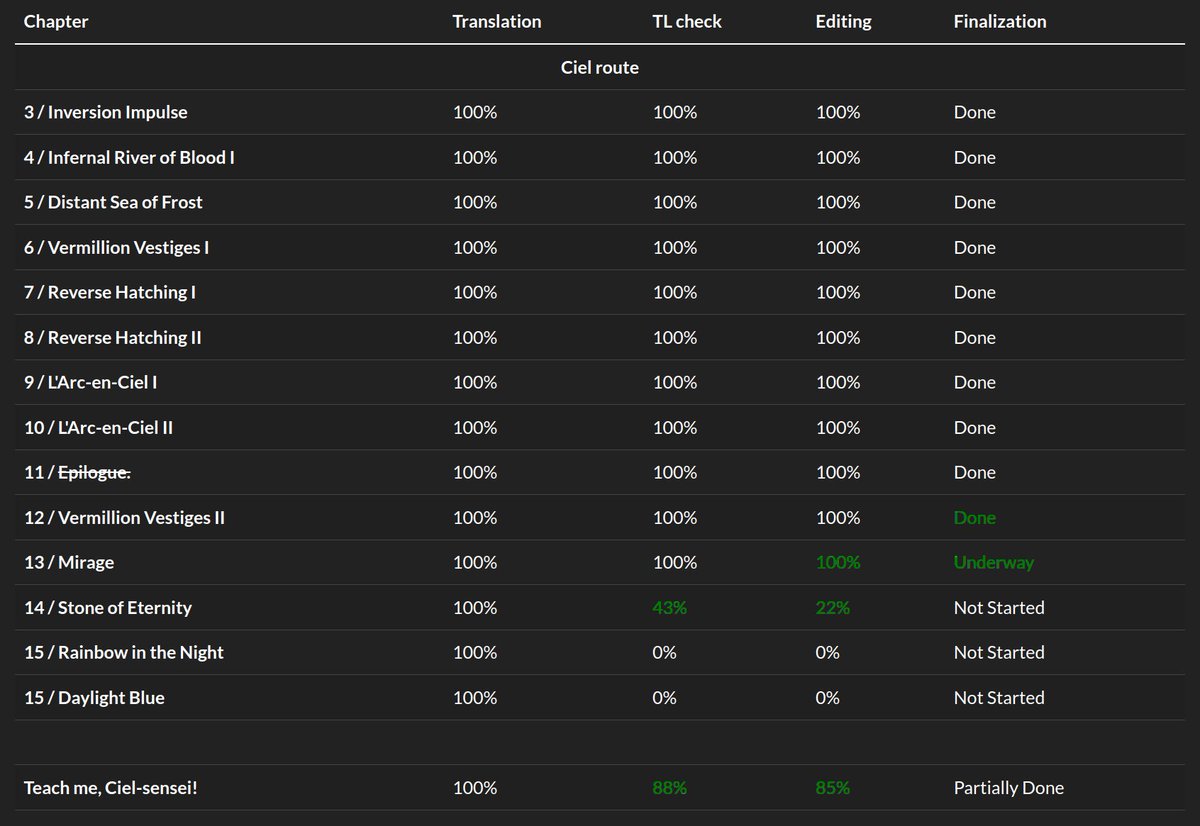Select the Ciel route section heading
The width and height of the screenshot is (1200, 826).
(x=600, y=67)
